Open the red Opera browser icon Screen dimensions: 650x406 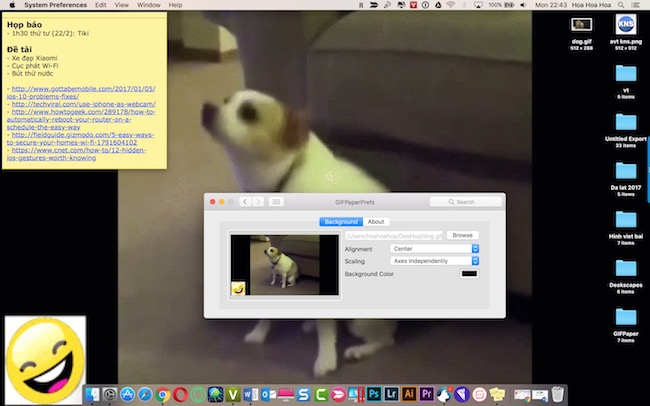point(180,394)
